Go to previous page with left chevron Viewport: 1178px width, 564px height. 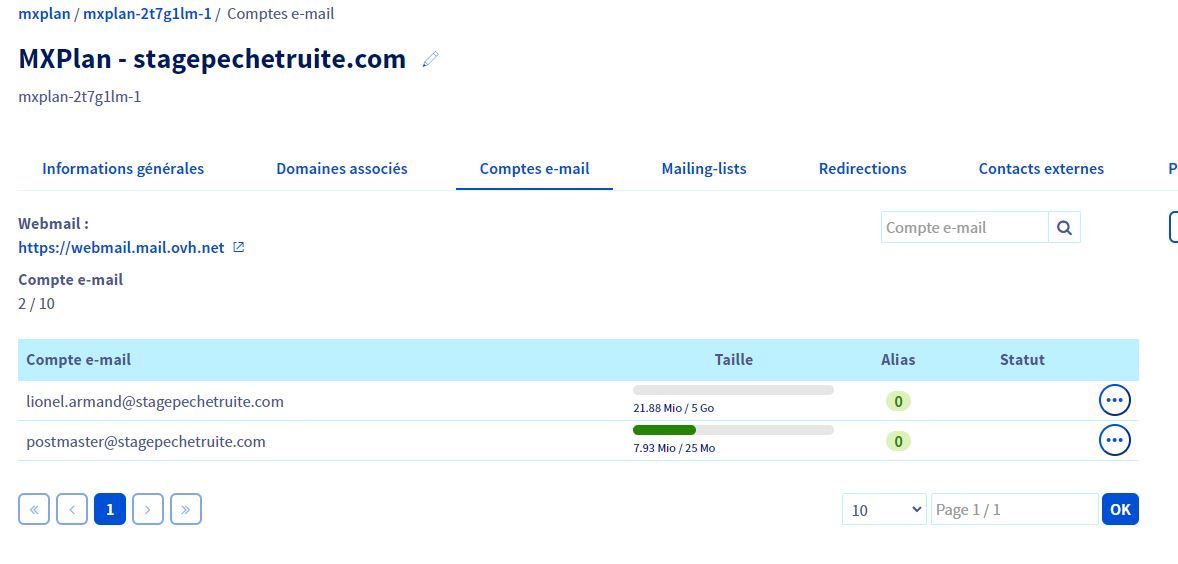tap(72, 510)
